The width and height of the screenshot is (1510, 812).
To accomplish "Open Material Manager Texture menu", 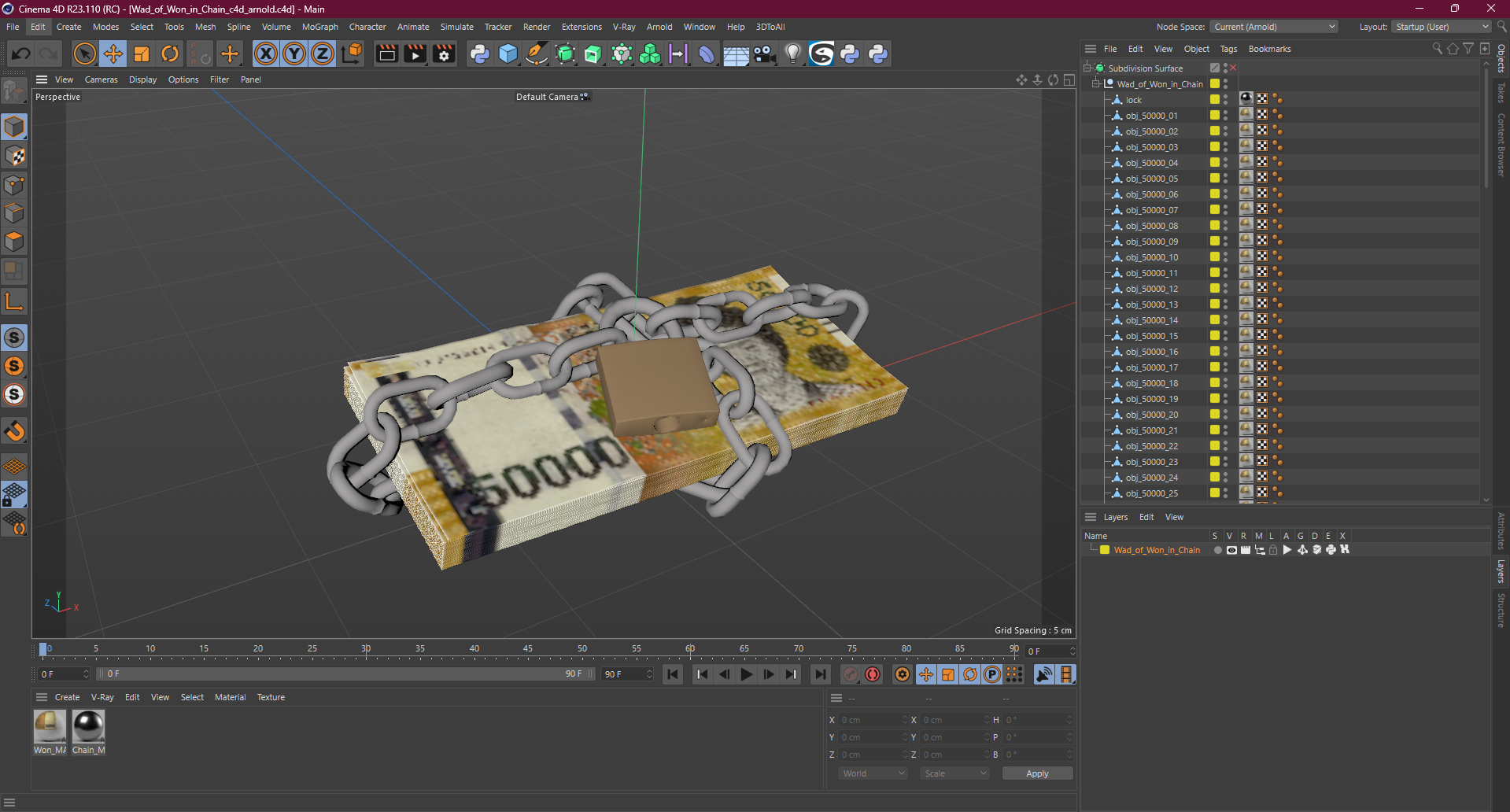I will [x=271, y=697].
